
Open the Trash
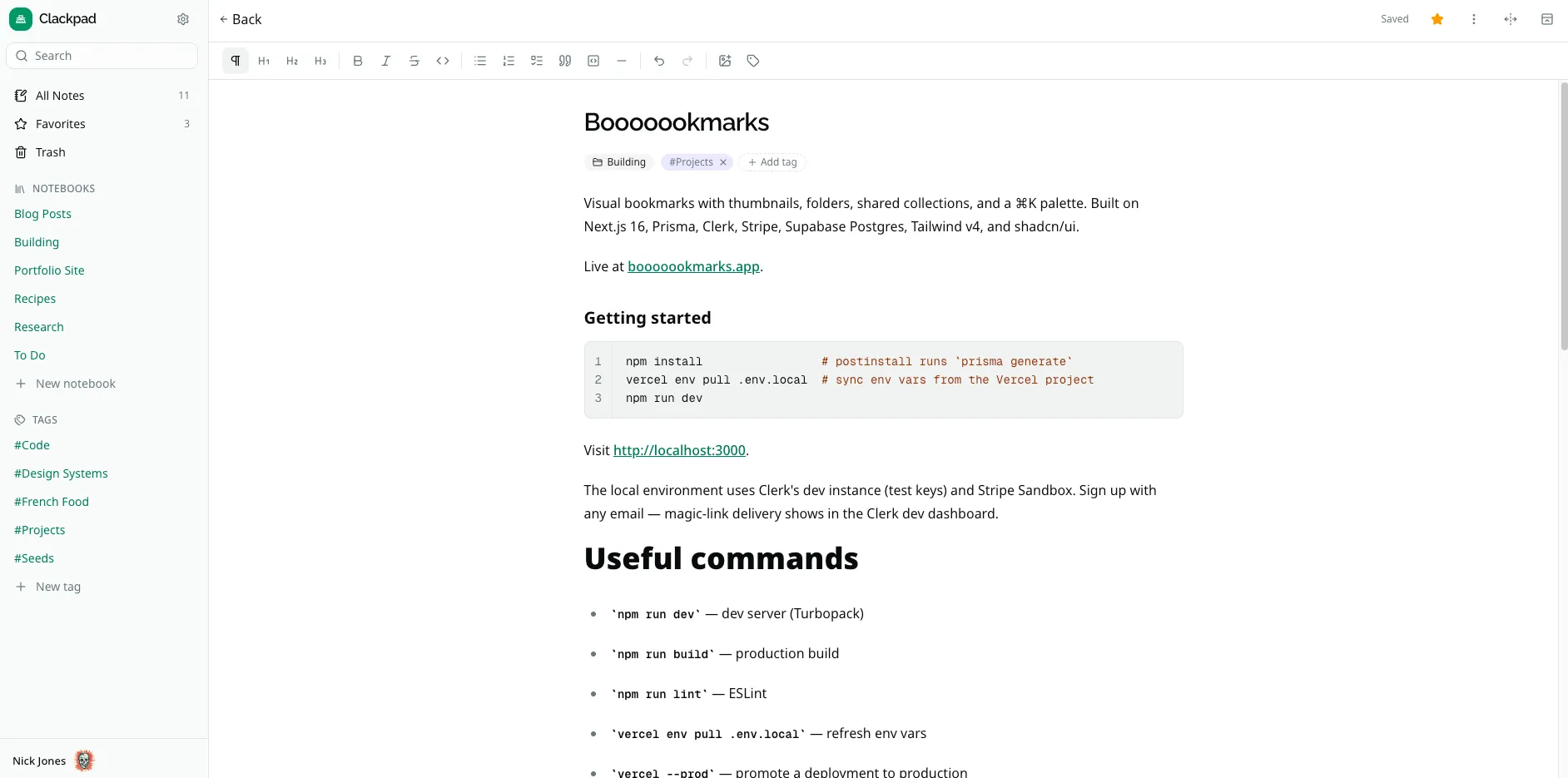pyautogui.click(x=102, y=152)
